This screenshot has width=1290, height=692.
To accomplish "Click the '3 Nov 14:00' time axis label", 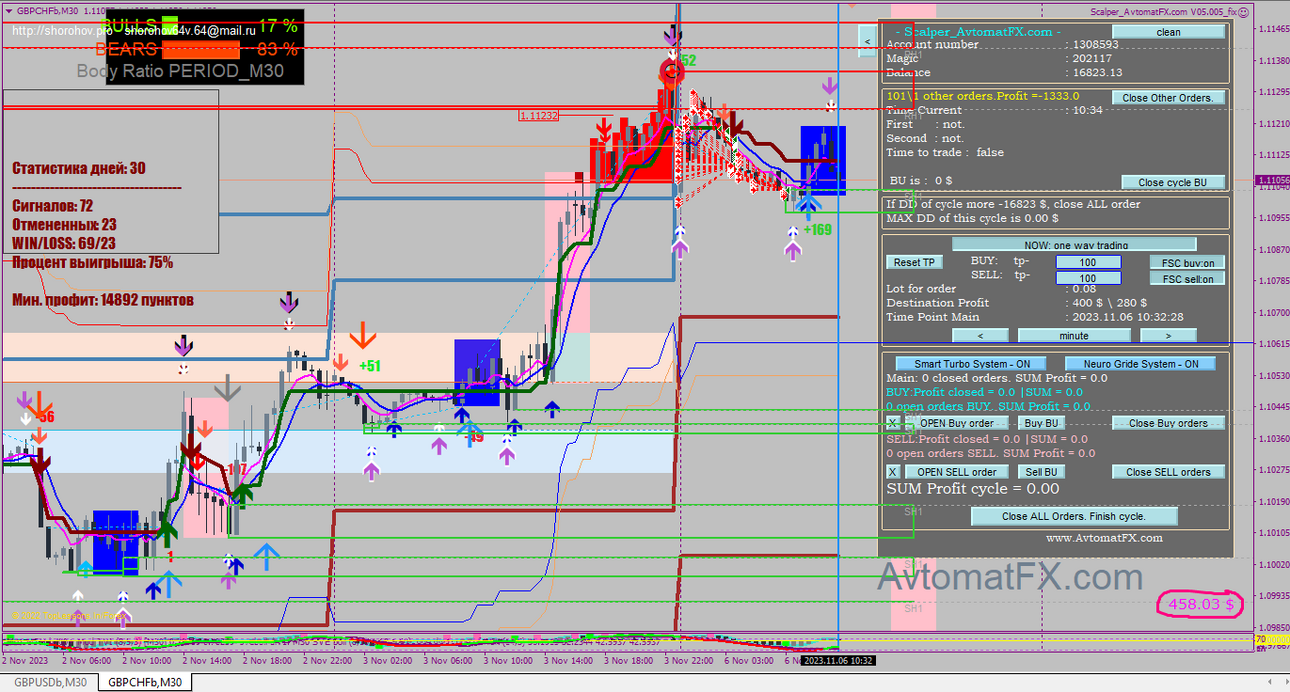I will [x=569, y=660].
